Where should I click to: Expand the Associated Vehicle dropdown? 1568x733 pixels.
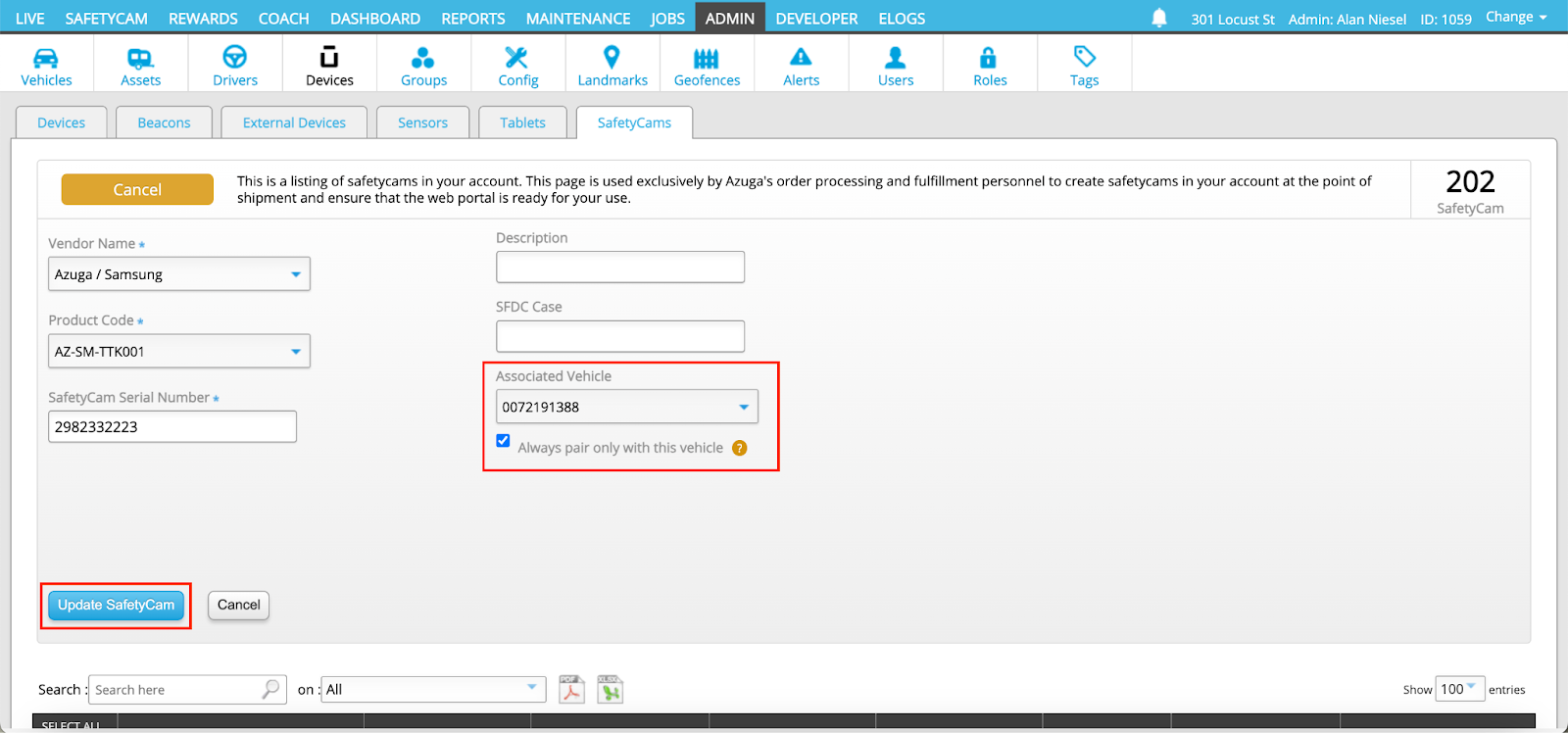627,407
